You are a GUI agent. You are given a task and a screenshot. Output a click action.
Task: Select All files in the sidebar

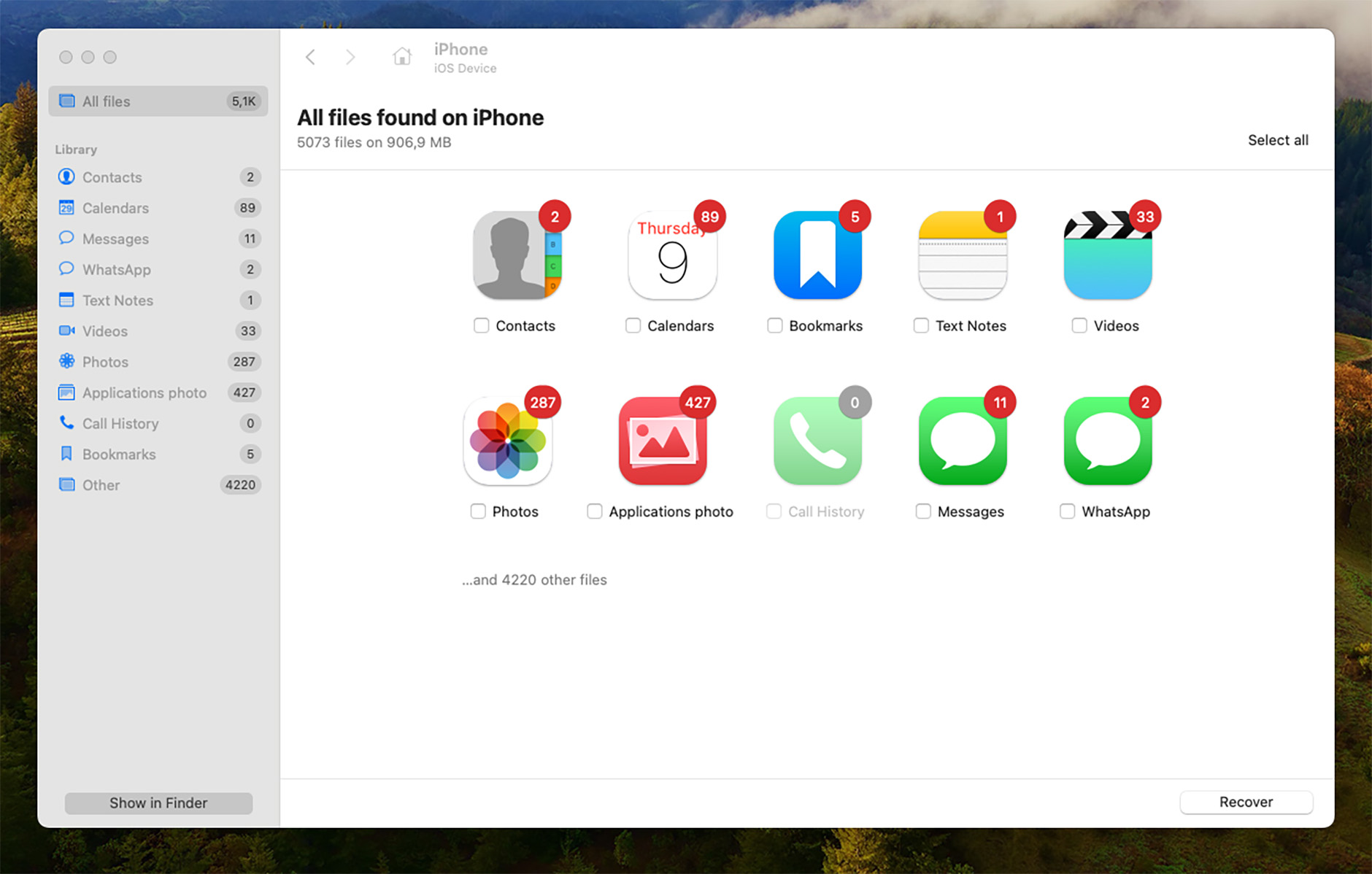158,101
